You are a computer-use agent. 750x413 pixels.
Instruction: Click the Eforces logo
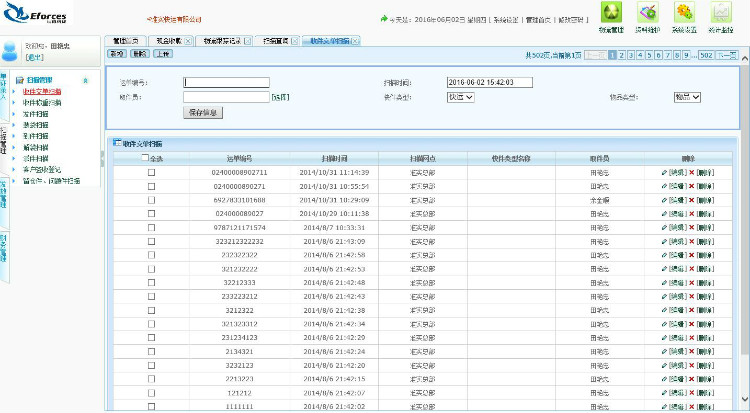tap(38, 16)
